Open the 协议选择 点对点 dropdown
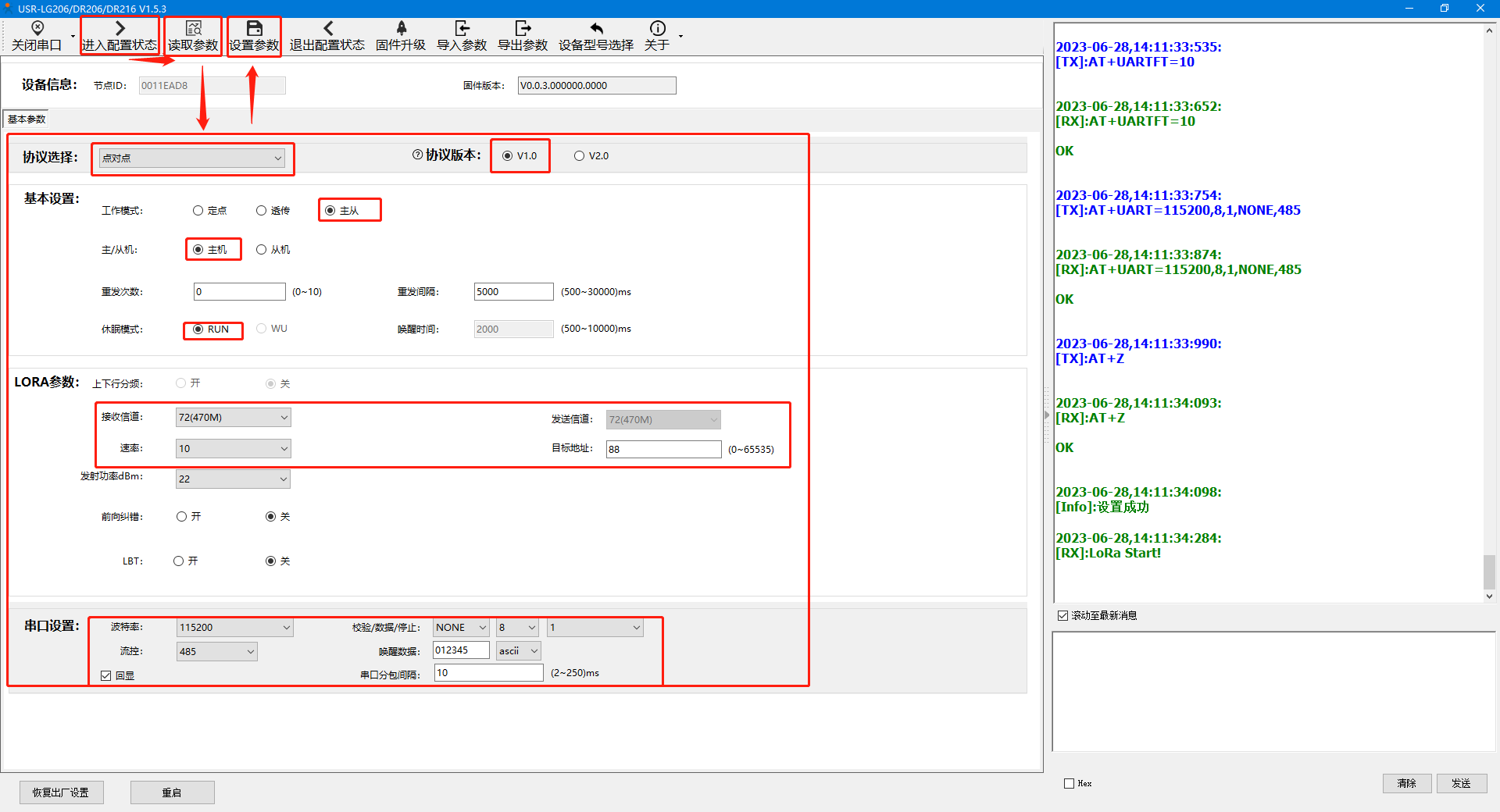The width and height of the screenshot is (1500, 812). click(192, 158)
